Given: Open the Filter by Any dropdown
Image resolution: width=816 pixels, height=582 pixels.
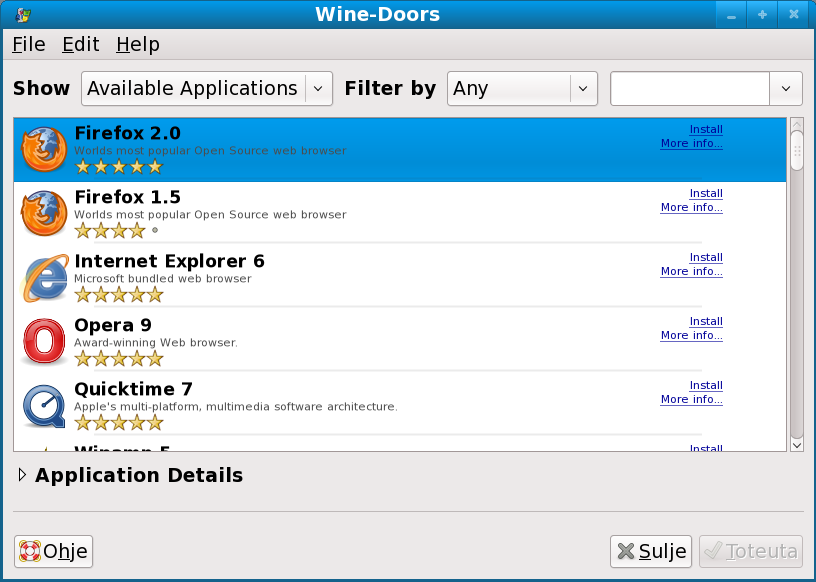Looking at the screenshot, I should tap(522, 88).
